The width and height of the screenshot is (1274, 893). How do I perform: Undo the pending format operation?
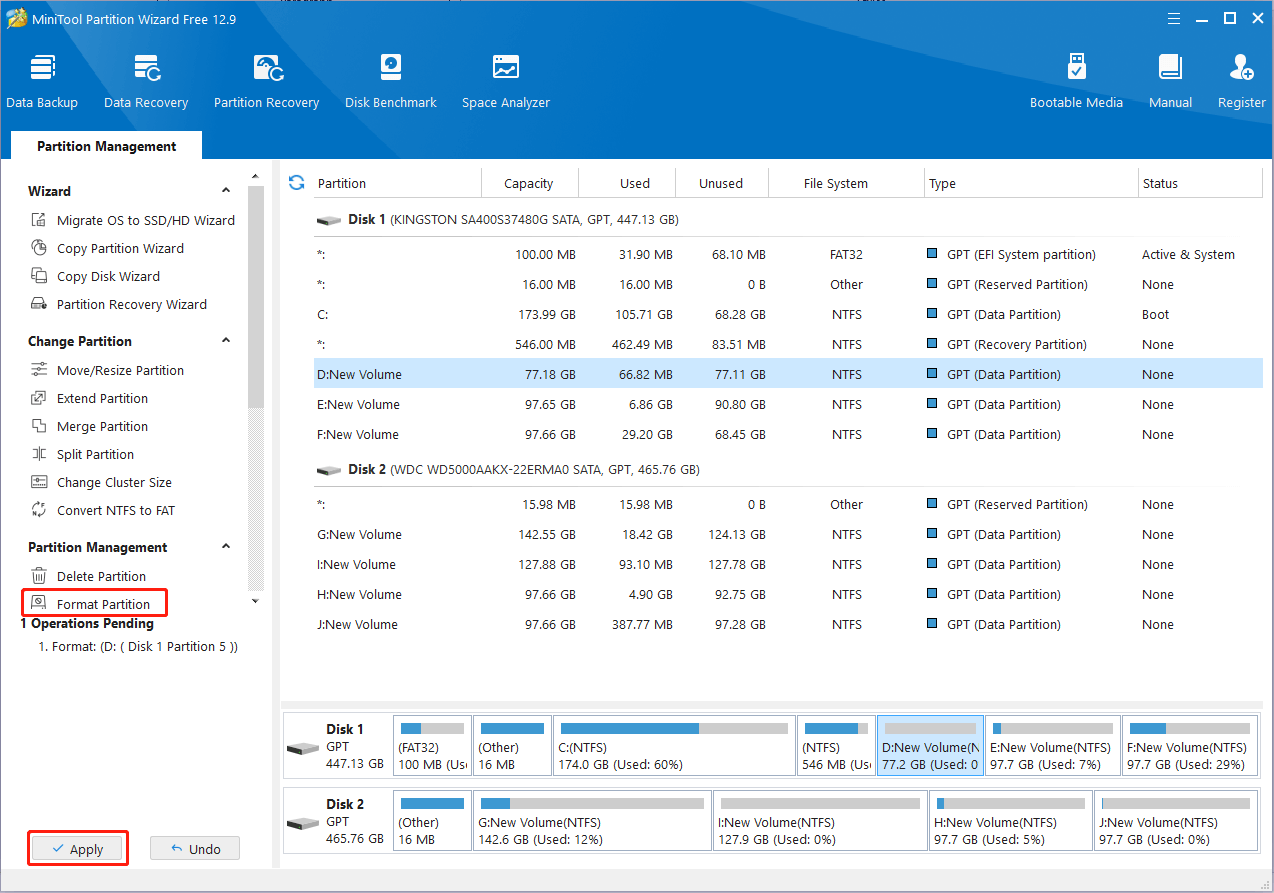point(194,848)
